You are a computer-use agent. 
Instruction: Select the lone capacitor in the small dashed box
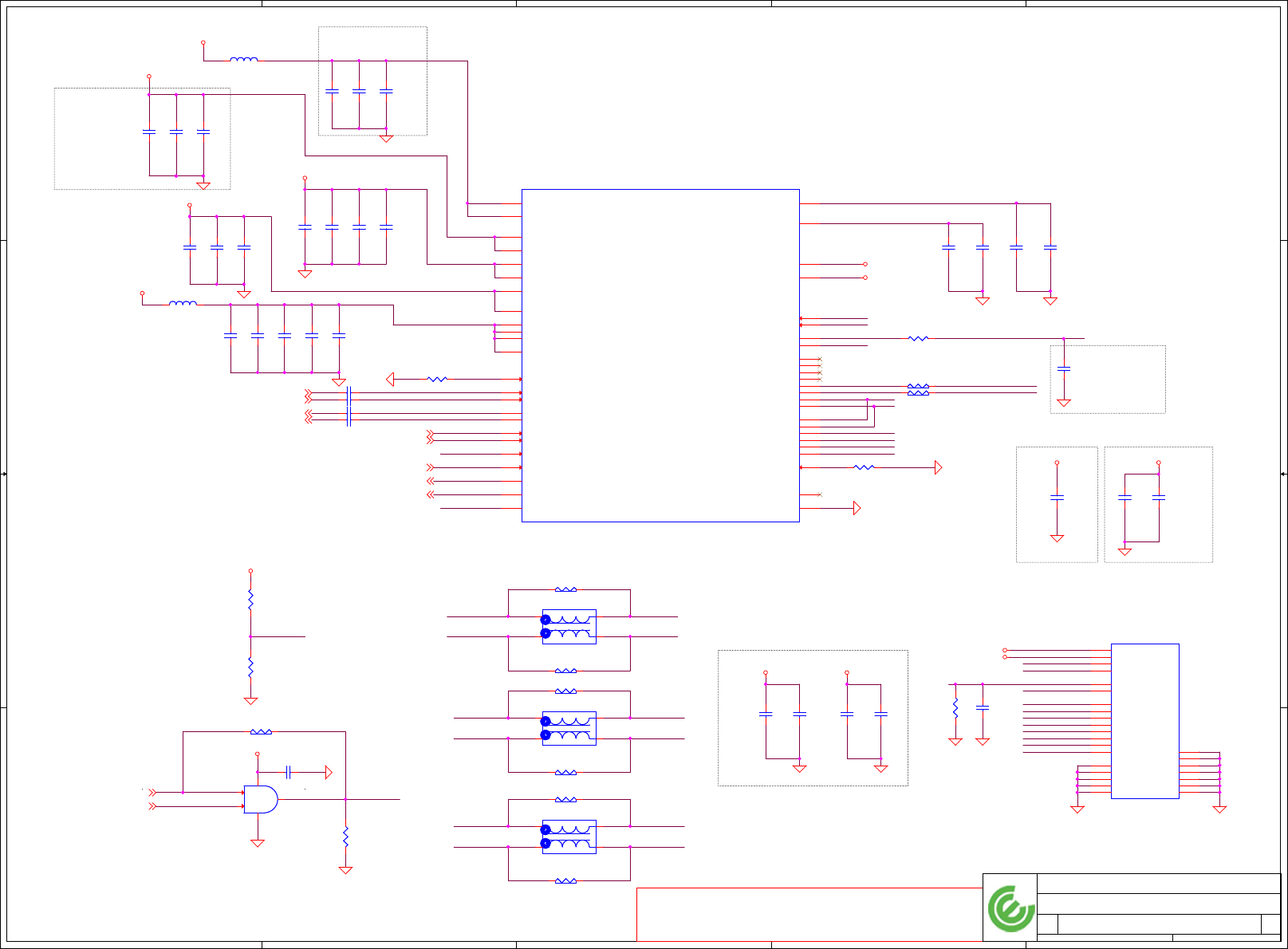1057,498
